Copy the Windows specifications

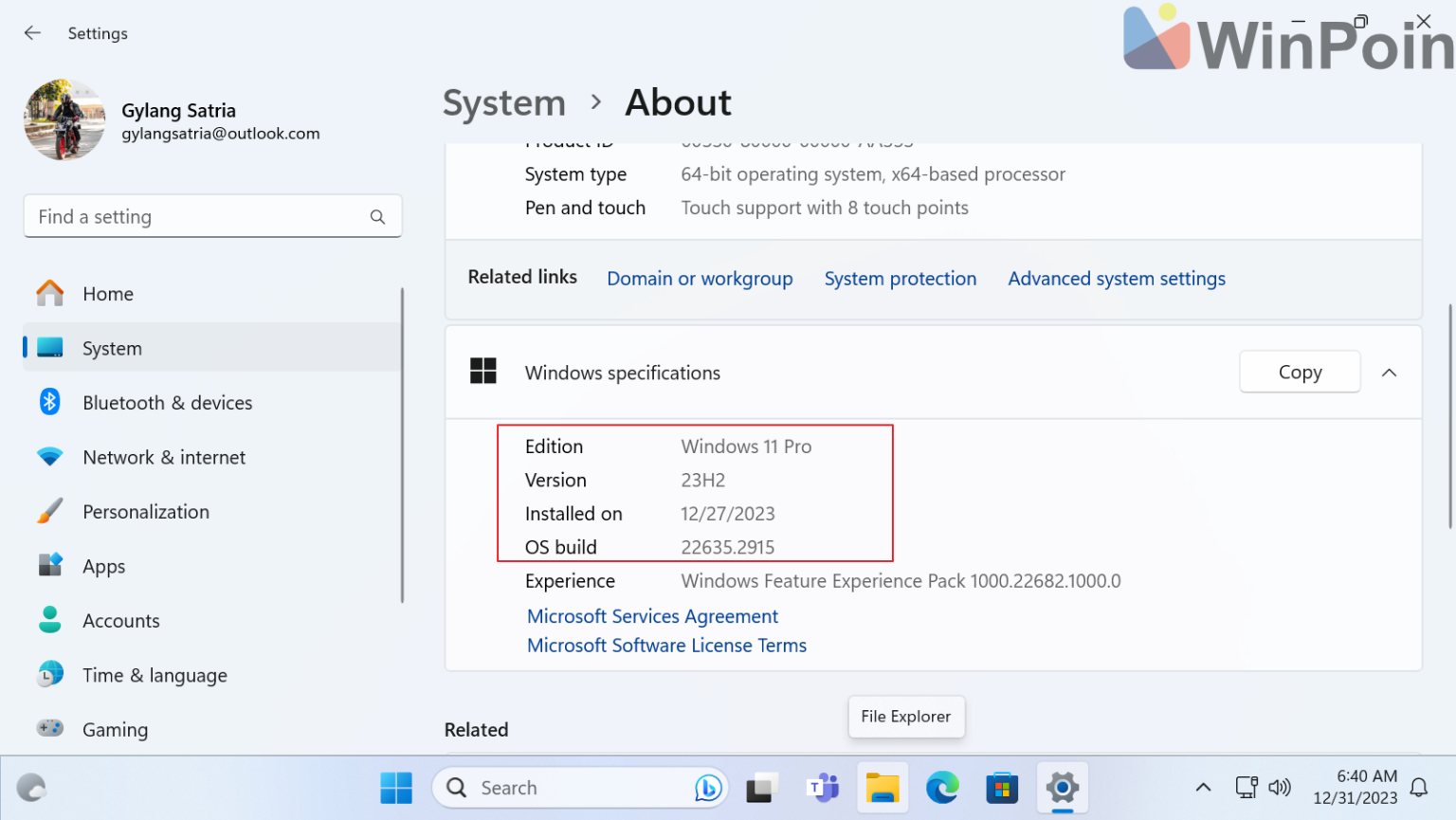[1299, 372]
